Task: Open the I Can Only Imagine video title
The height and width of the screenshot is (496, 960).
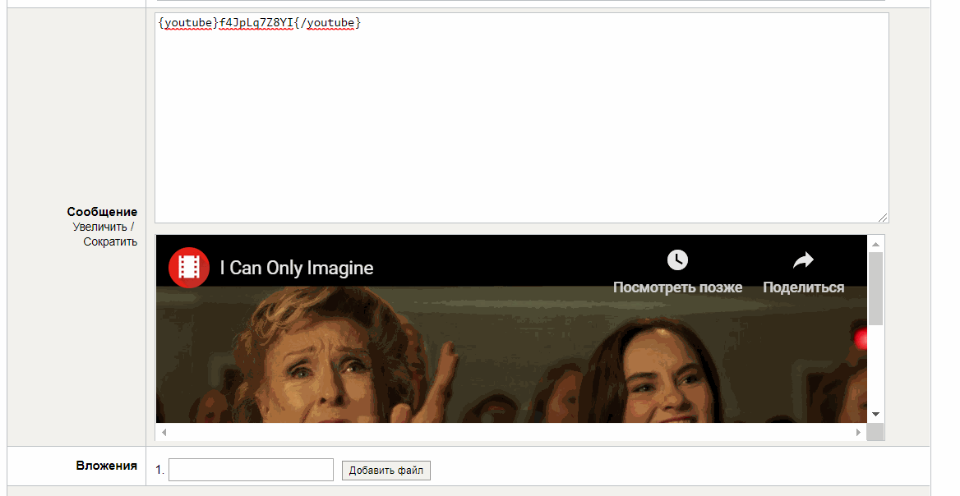Action: point(296,268)
